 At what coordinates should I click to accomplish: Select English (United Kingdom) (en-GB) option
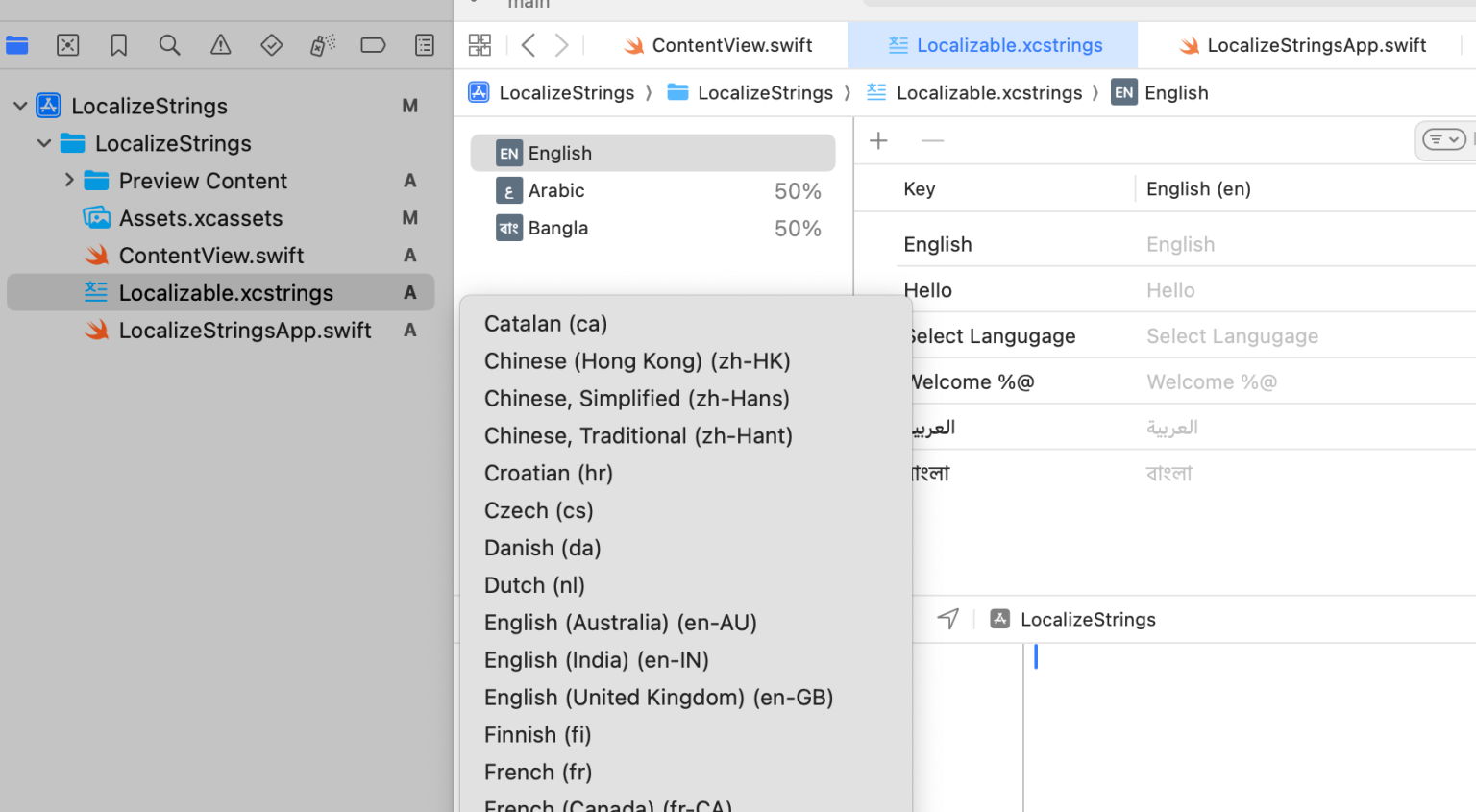658,698
